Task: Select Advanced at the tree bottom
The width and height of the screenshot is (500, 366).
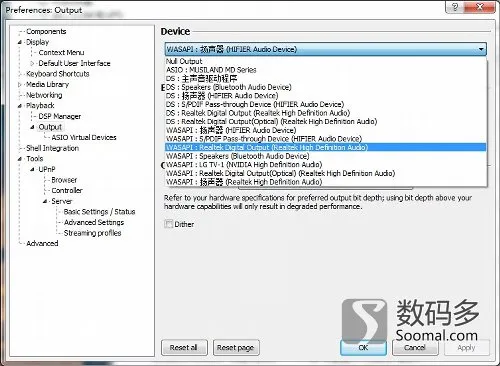Action: [x=42, y=243]
